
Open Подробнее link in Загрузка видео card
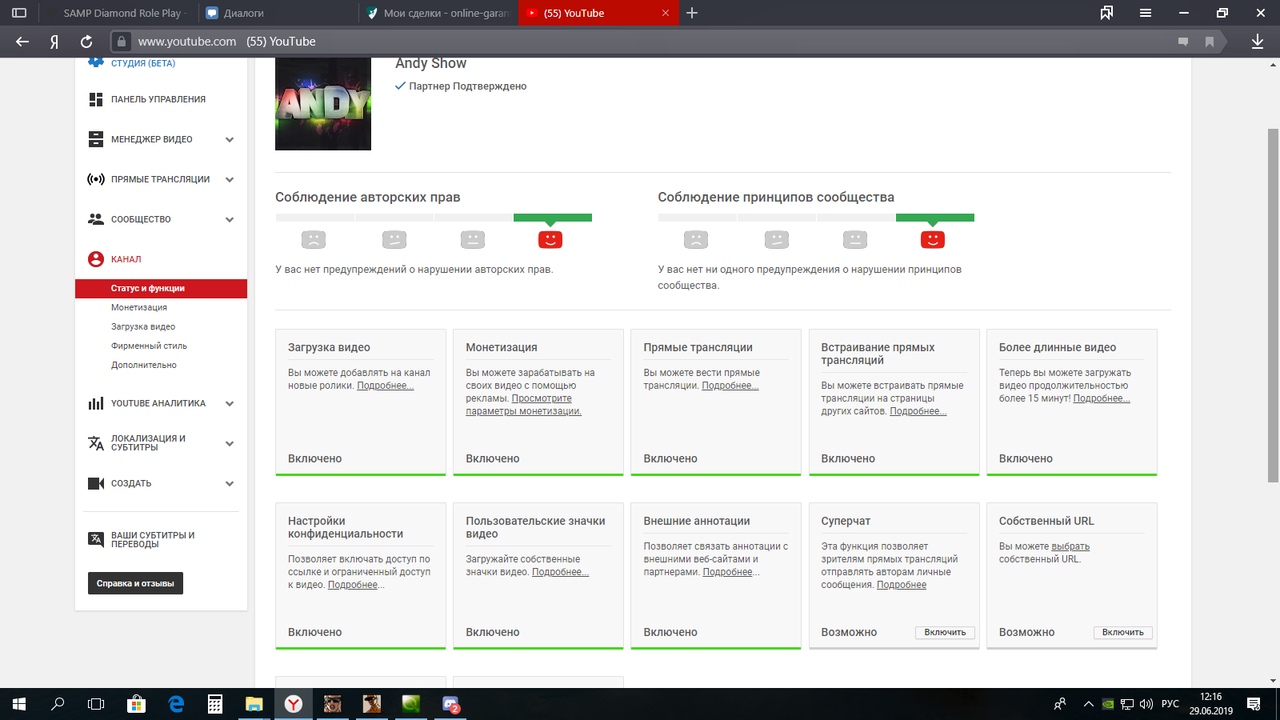385,386
